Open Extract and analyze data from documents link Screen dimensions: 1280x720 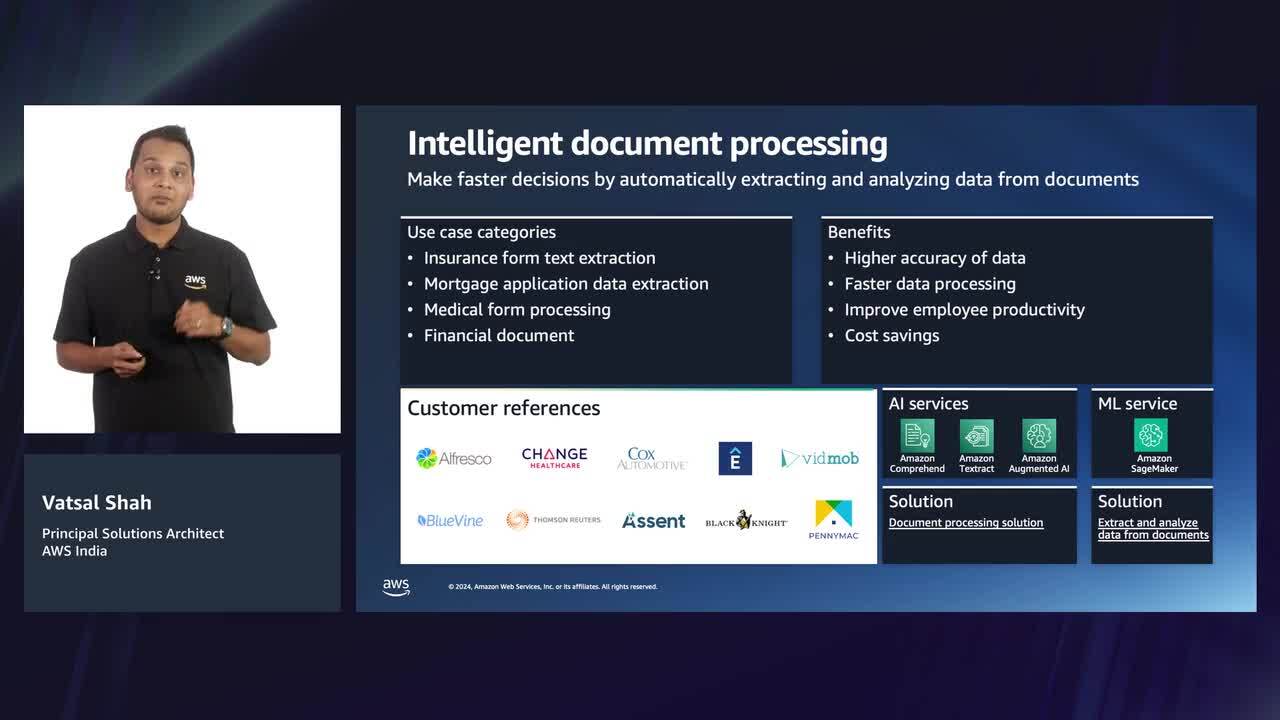click(1153, 529)
